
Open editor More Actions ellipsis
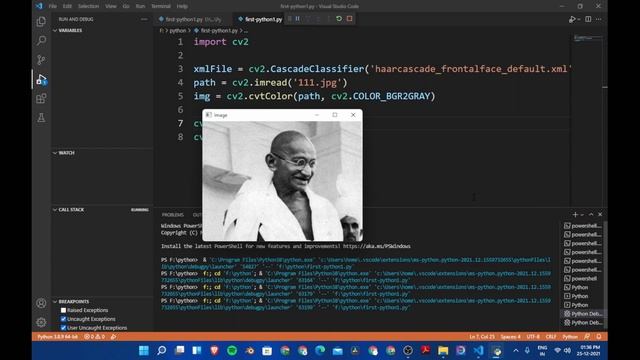[x=598, y=19]
